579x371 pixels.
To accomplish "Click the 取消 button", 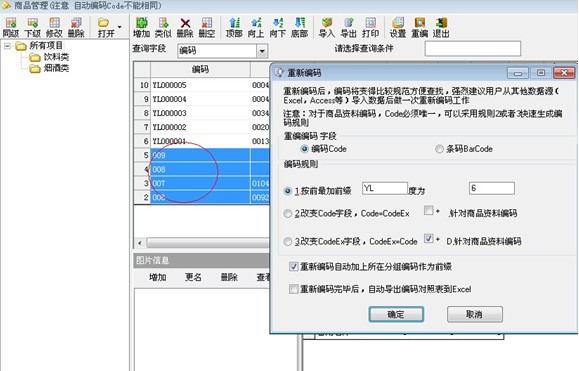I will pos(474,314).
